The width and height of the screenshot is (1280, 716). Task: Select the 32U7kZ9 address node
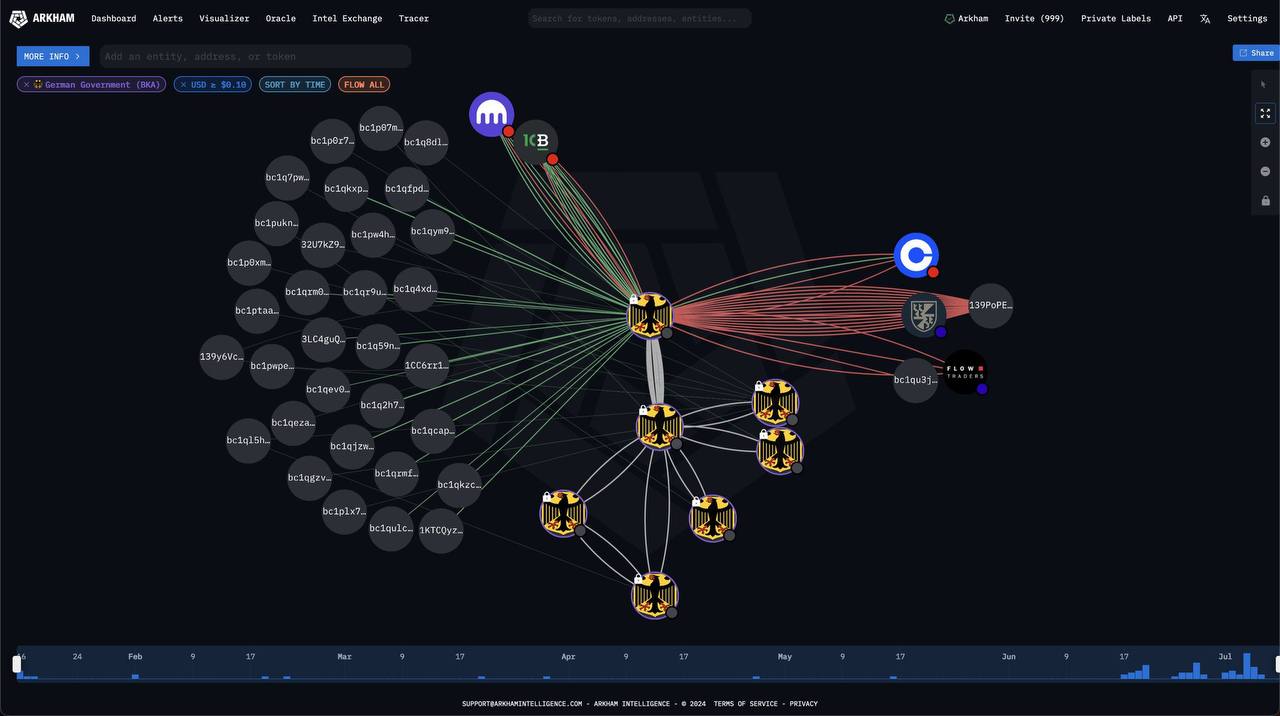(x=323, y=245)
